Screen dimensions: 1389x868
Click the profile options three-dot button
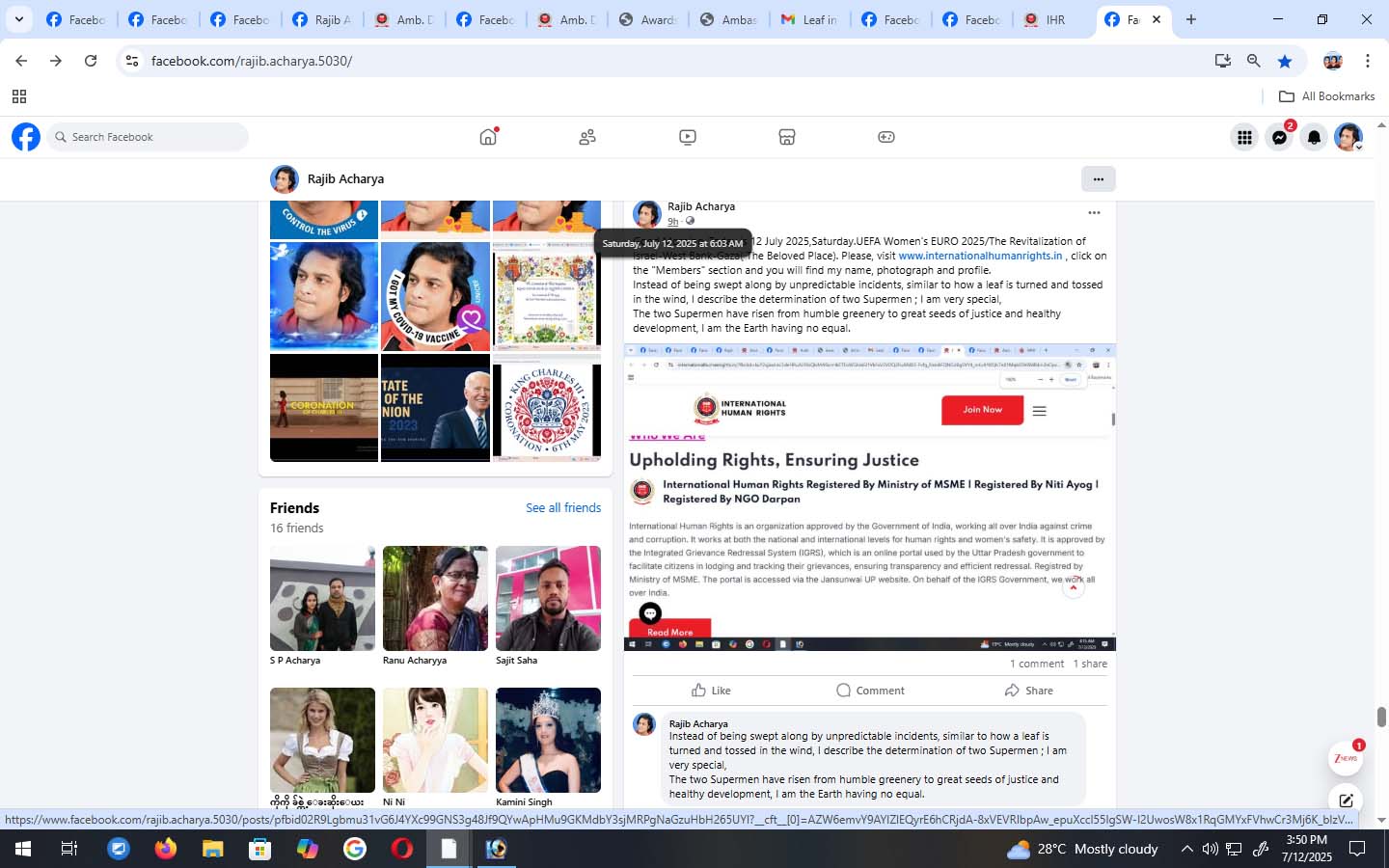point(1098,178)
